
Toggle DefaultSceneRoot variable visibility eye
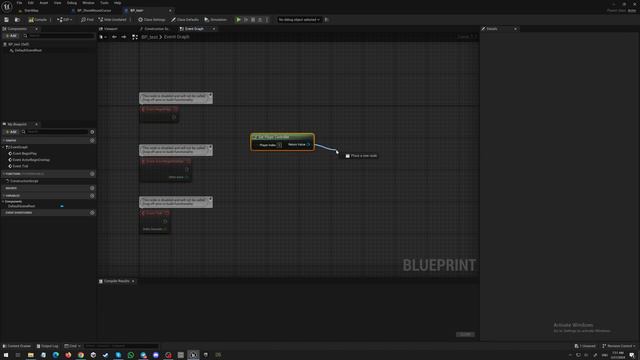pyautogui.click(x=62, y=206)
